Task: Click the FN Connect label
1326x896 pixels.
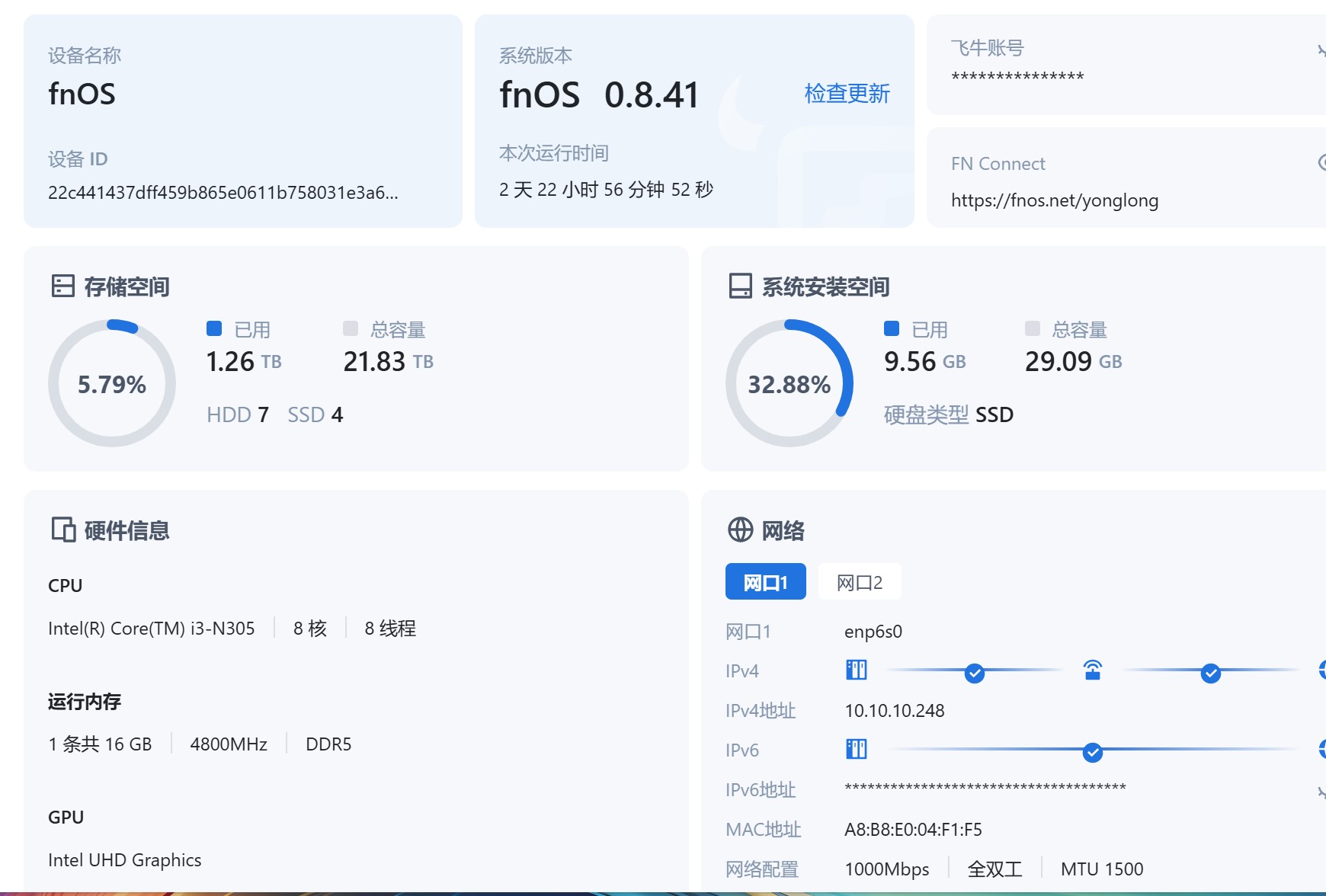Action: point(998,164)
